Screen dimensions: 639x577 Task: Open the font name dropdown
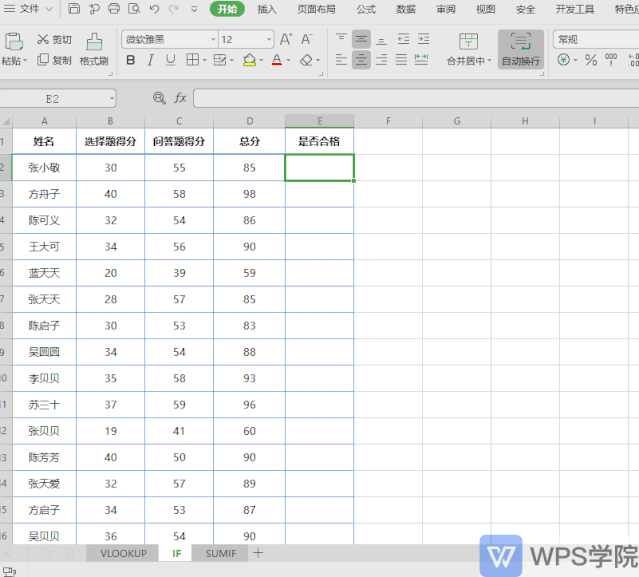click(213, 40)
